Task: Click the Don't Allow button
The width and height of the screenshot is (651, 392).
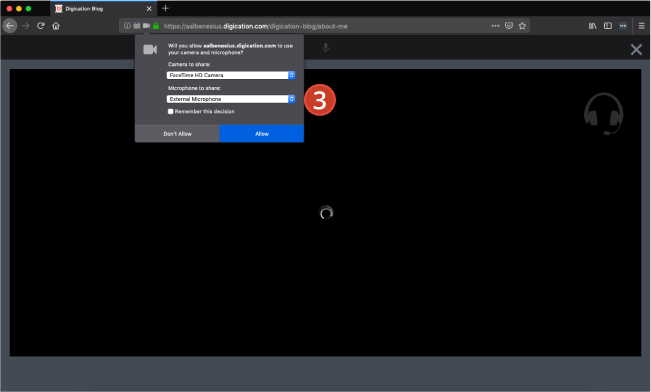Action: click(x=177, y=134)
